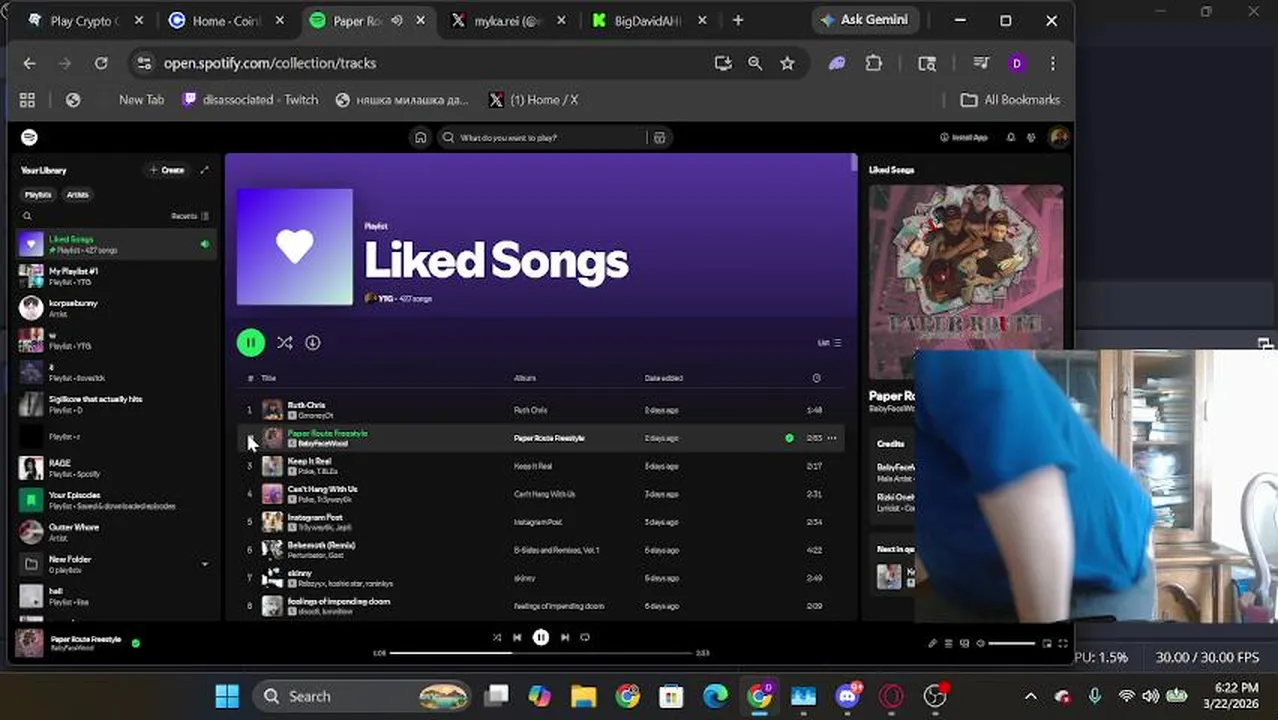Download the Liked Songs playlist
Screen dimensions: 1278x720
click(313, 343)
